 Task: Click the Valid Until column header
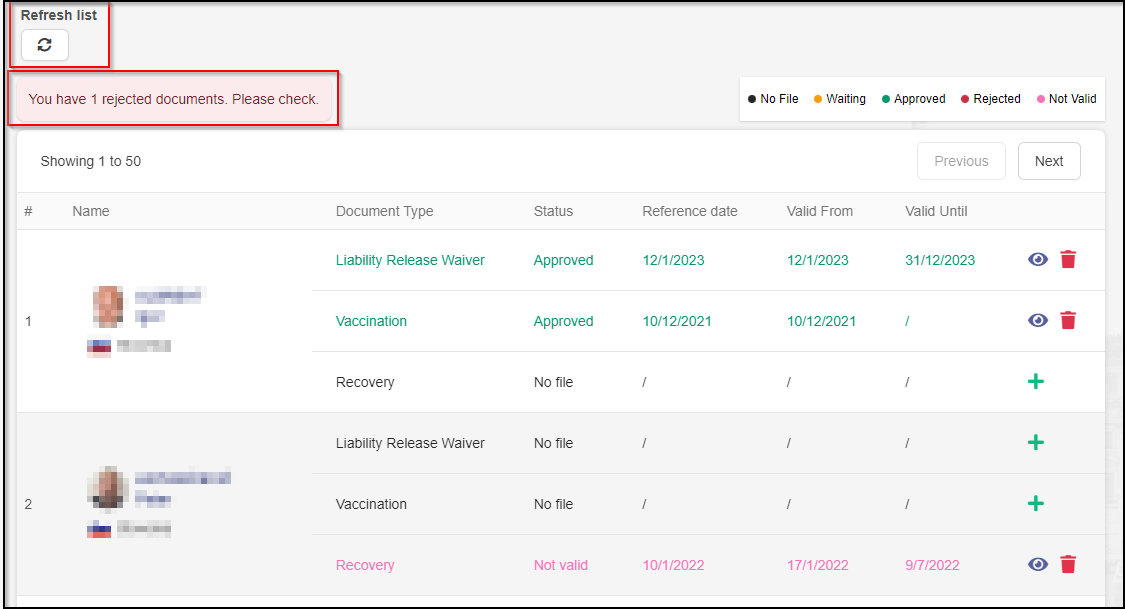click(x=936, y=211)
